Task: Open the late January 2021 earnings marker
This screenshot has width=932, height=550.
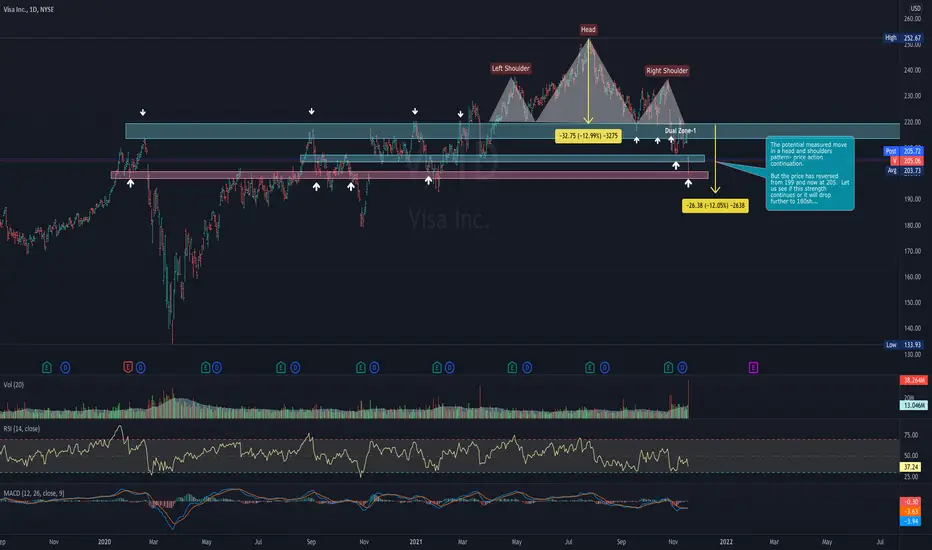Action: click(x=437, y=367)
